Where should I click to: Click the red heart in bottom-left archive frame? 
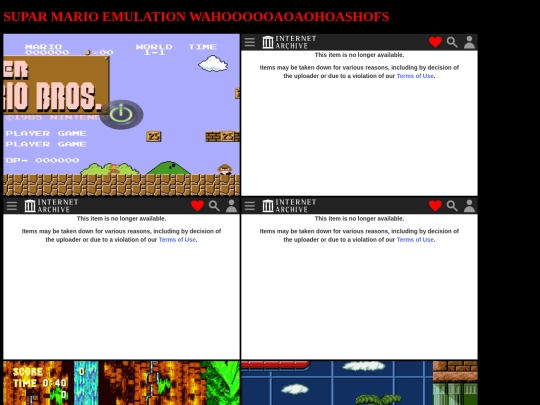(x=197, y=206)
